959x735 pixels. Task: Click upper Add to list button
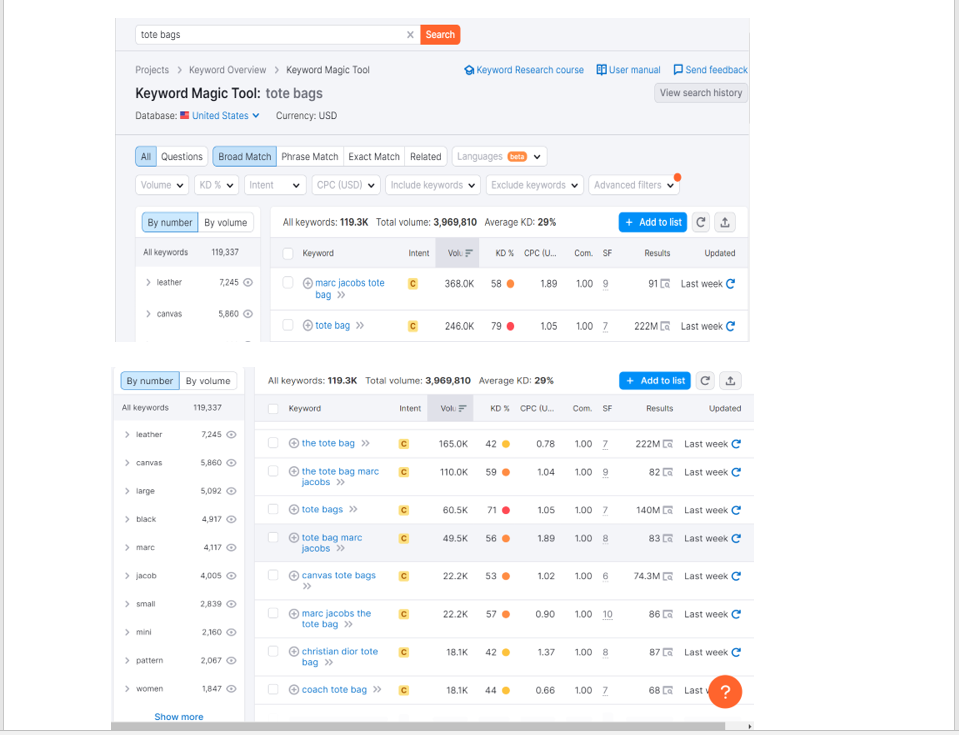pyautogui.click(x=653, y=223)
